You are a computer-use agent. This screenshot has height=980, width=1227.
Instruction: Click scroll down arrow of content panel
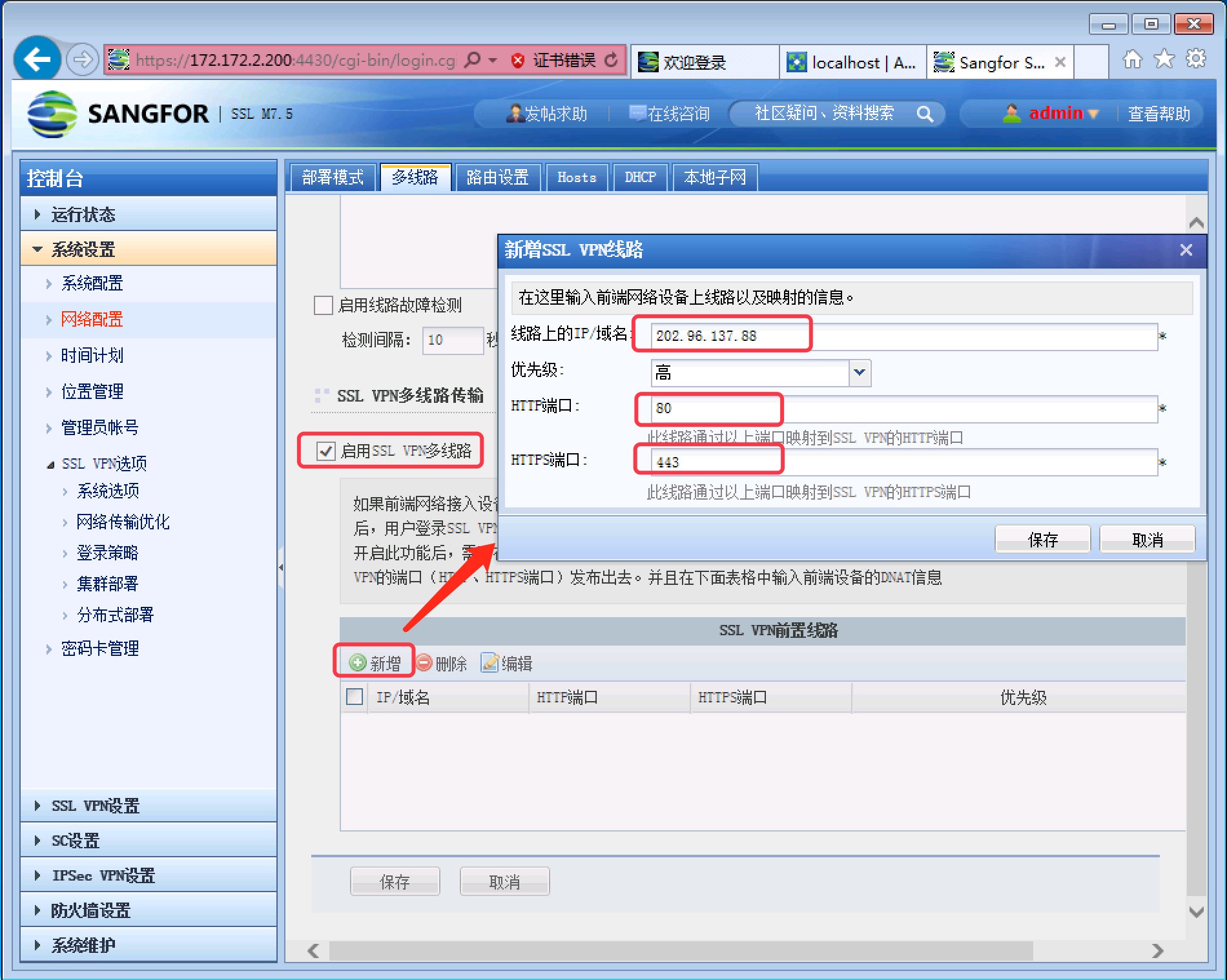pos(1196,912)
